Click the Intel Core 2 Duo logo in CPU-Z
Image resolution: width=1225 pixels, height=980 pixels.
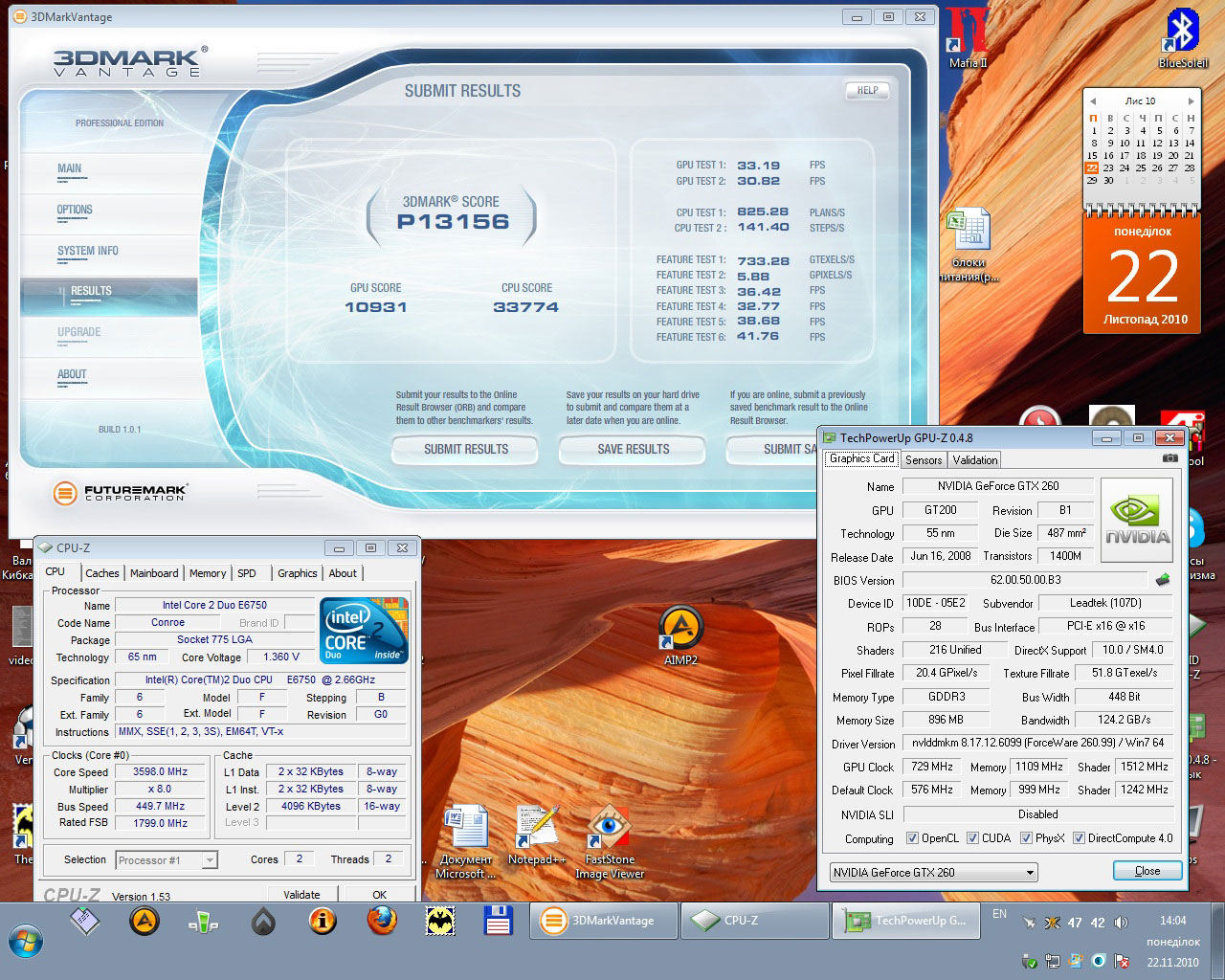pyautogui.click(x=364, y=631)
